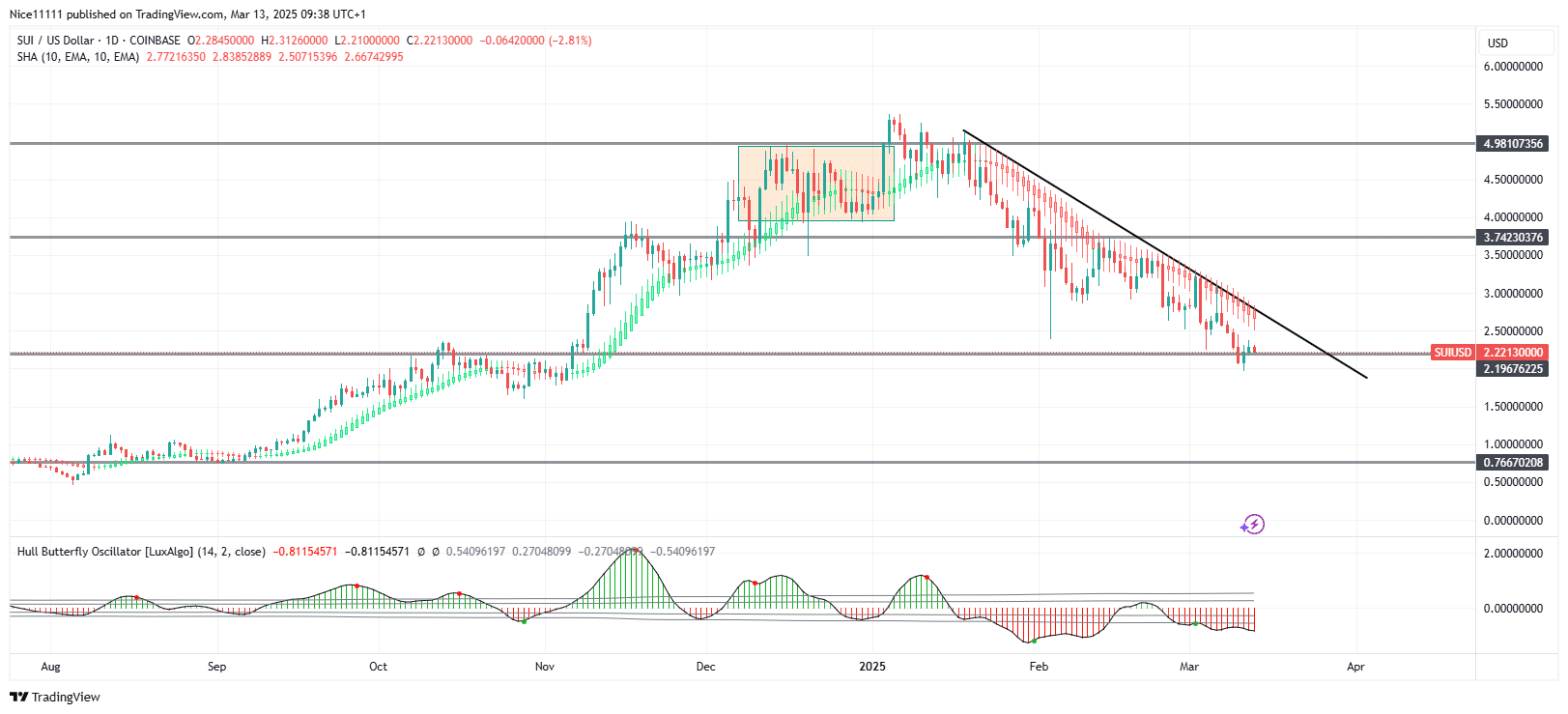Screen dimensions: 1568x714
Task: Click the Hull Butterfly Oscillator [LuxAlgo] legend
Action: (141, 552)
